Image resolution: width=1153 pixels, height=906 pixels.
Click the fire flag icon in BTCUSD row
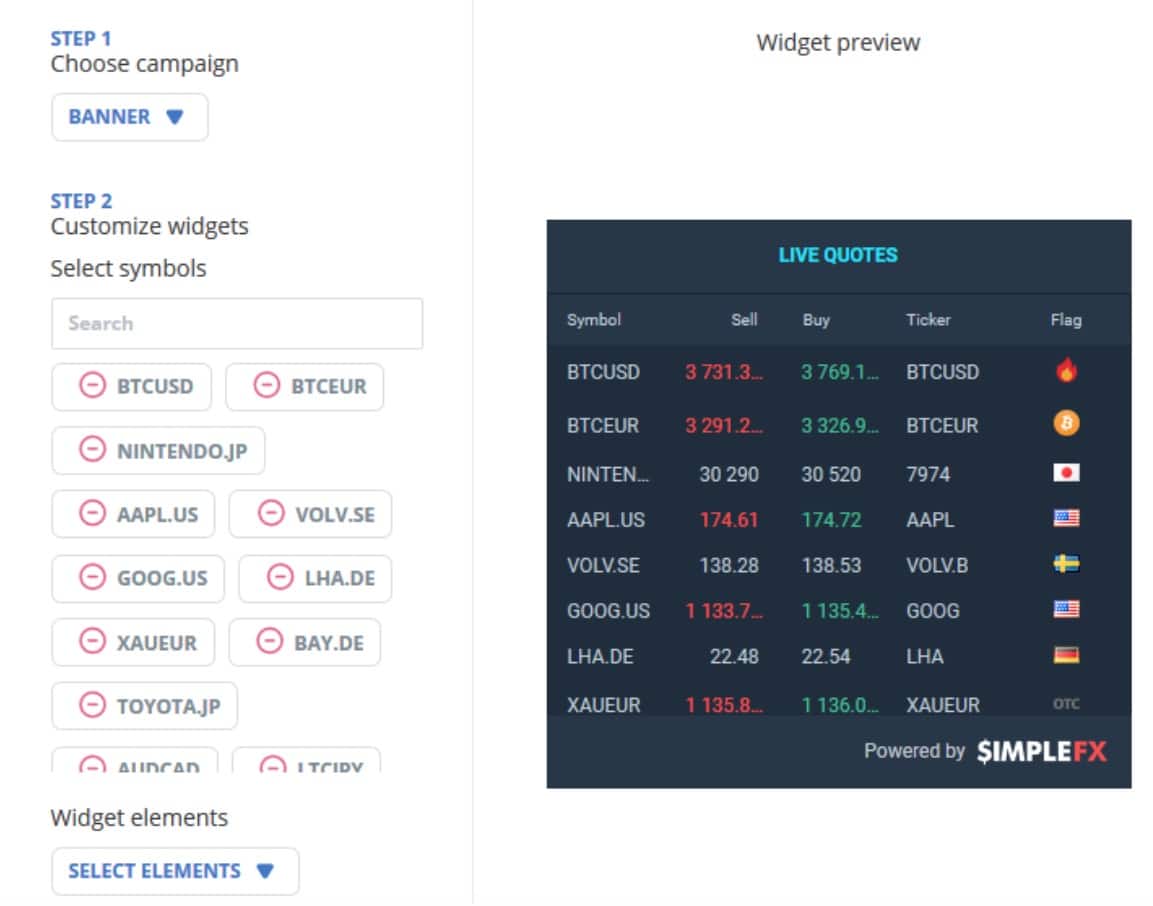[x=1066, y=371]
